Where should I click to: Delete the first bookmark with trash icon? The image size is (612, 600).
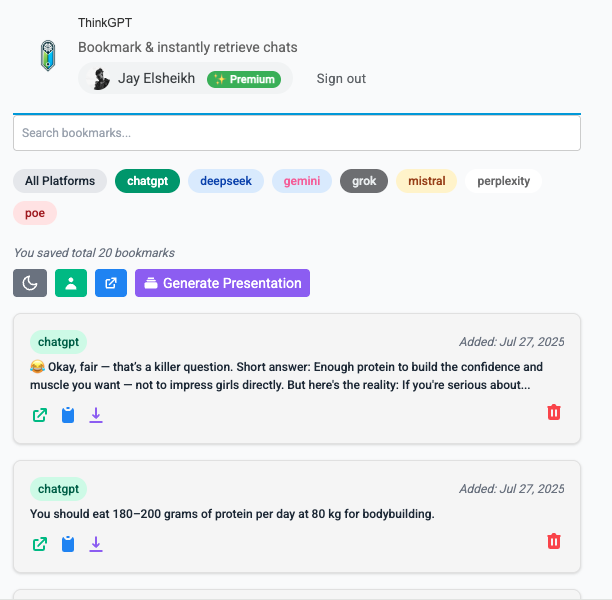tap(554, 412)
